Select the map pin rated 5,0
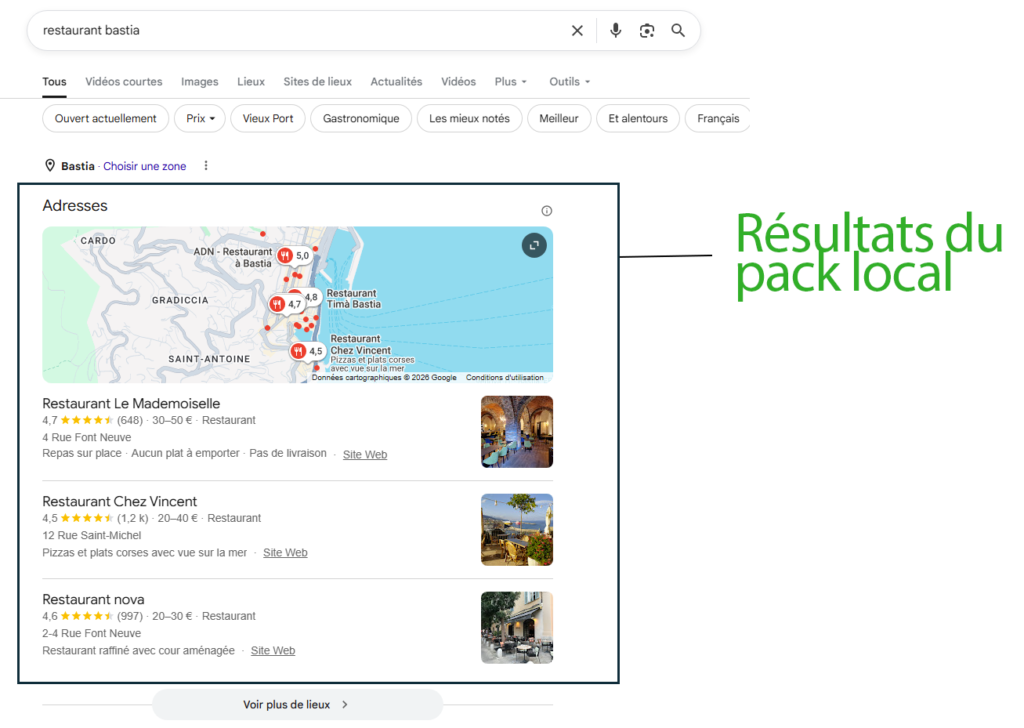Viewport: 1024px width, 728px height. coord(293,255)
